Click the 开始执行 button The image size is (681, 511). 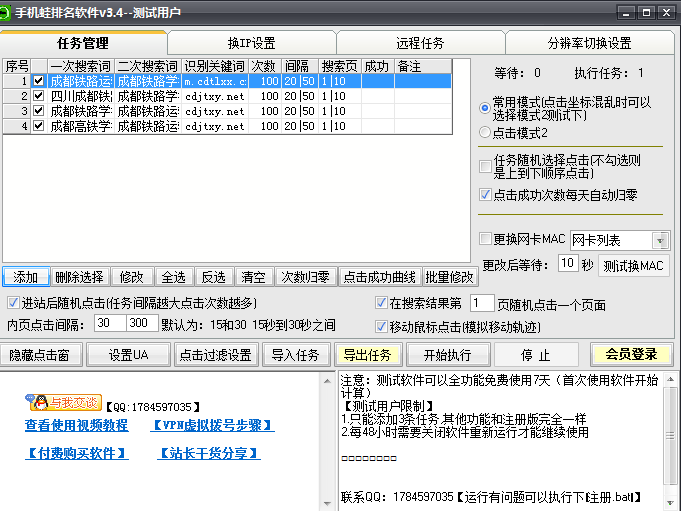(447, 354)
